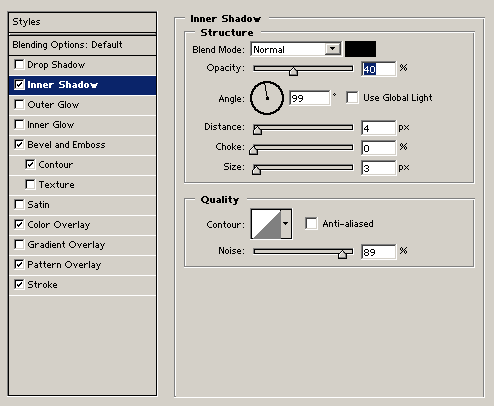Screen dimensions: 494x406
Task: Tick the Drop Shadow checkbox
Action: click(19, 64)
